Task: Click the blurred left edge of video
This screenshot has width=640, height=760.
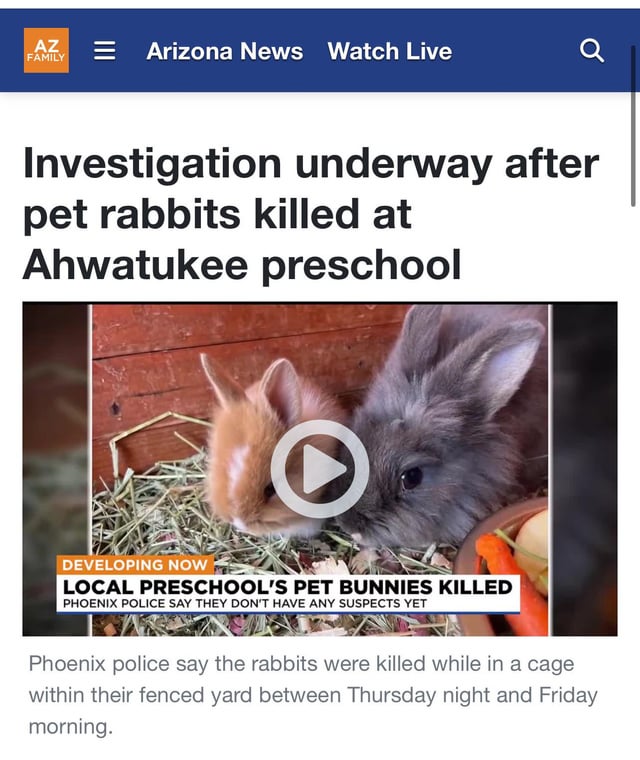Action: [56, 469]
